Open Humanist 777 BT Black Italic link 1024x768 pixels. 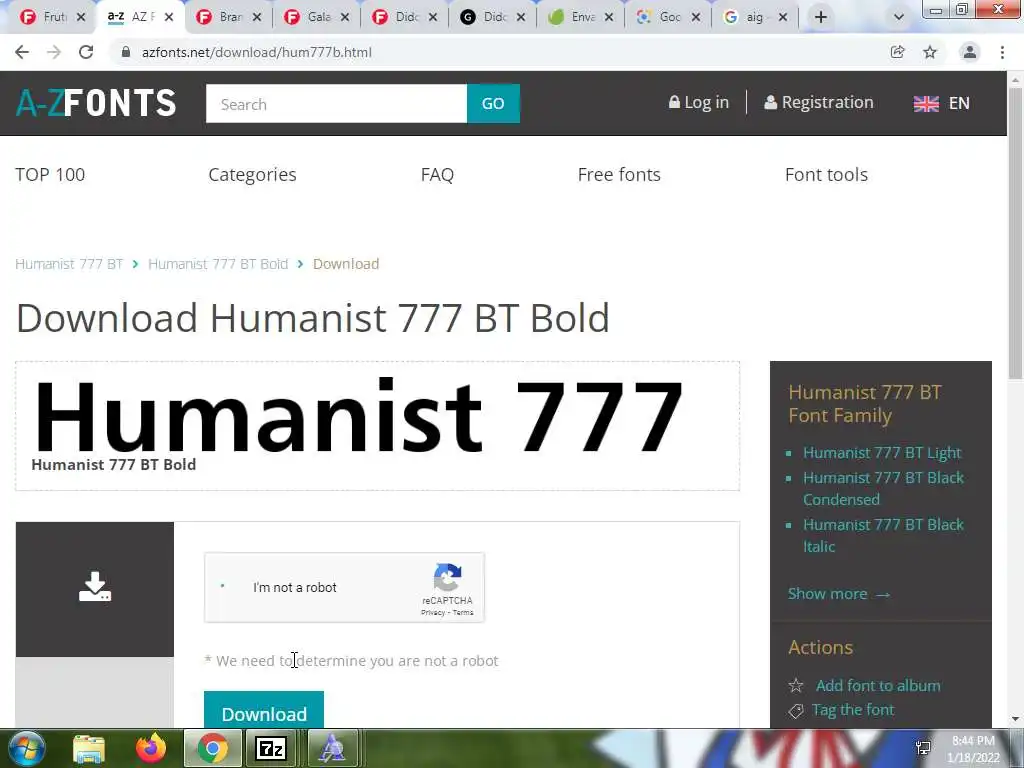pos(883,536)
